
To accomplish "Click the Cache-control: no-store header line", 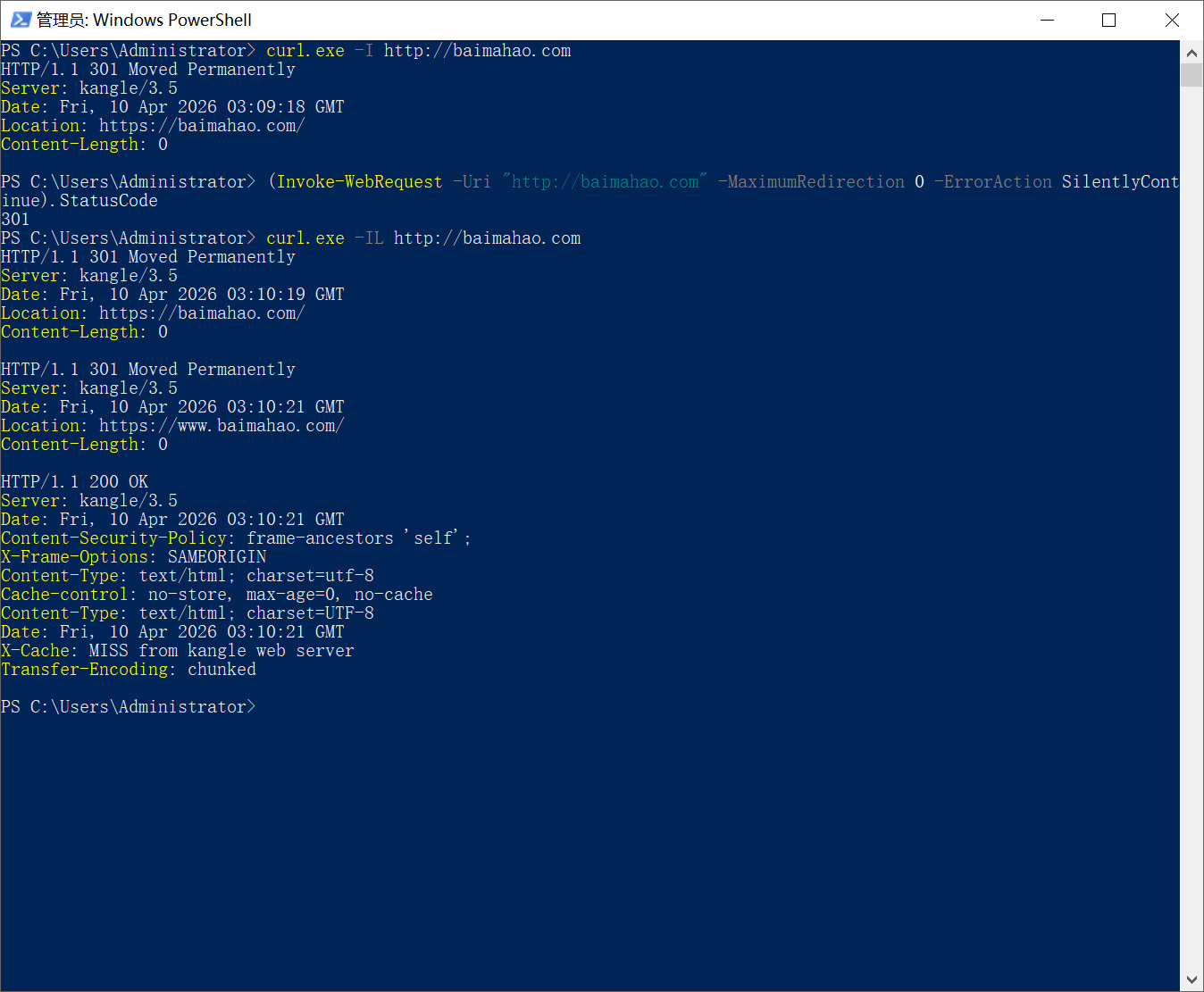I will click(216, 595).
